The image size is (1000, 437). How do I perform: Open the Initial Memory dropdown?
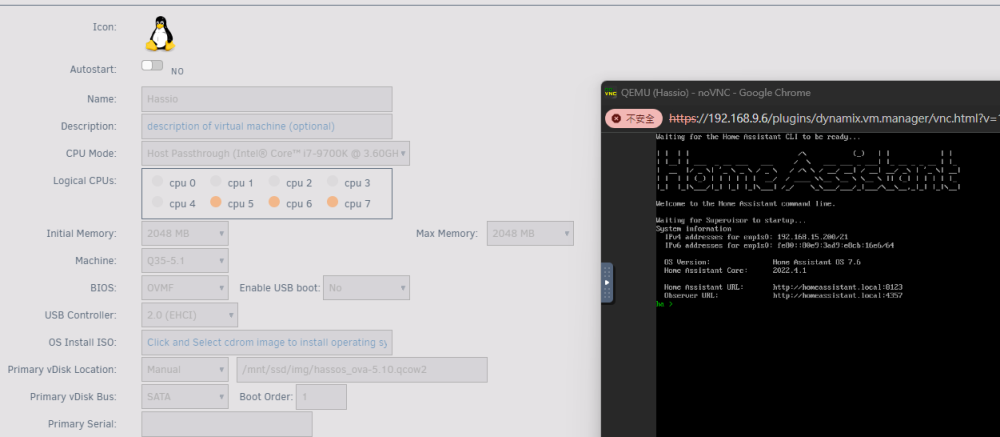[x=185, y=233]
